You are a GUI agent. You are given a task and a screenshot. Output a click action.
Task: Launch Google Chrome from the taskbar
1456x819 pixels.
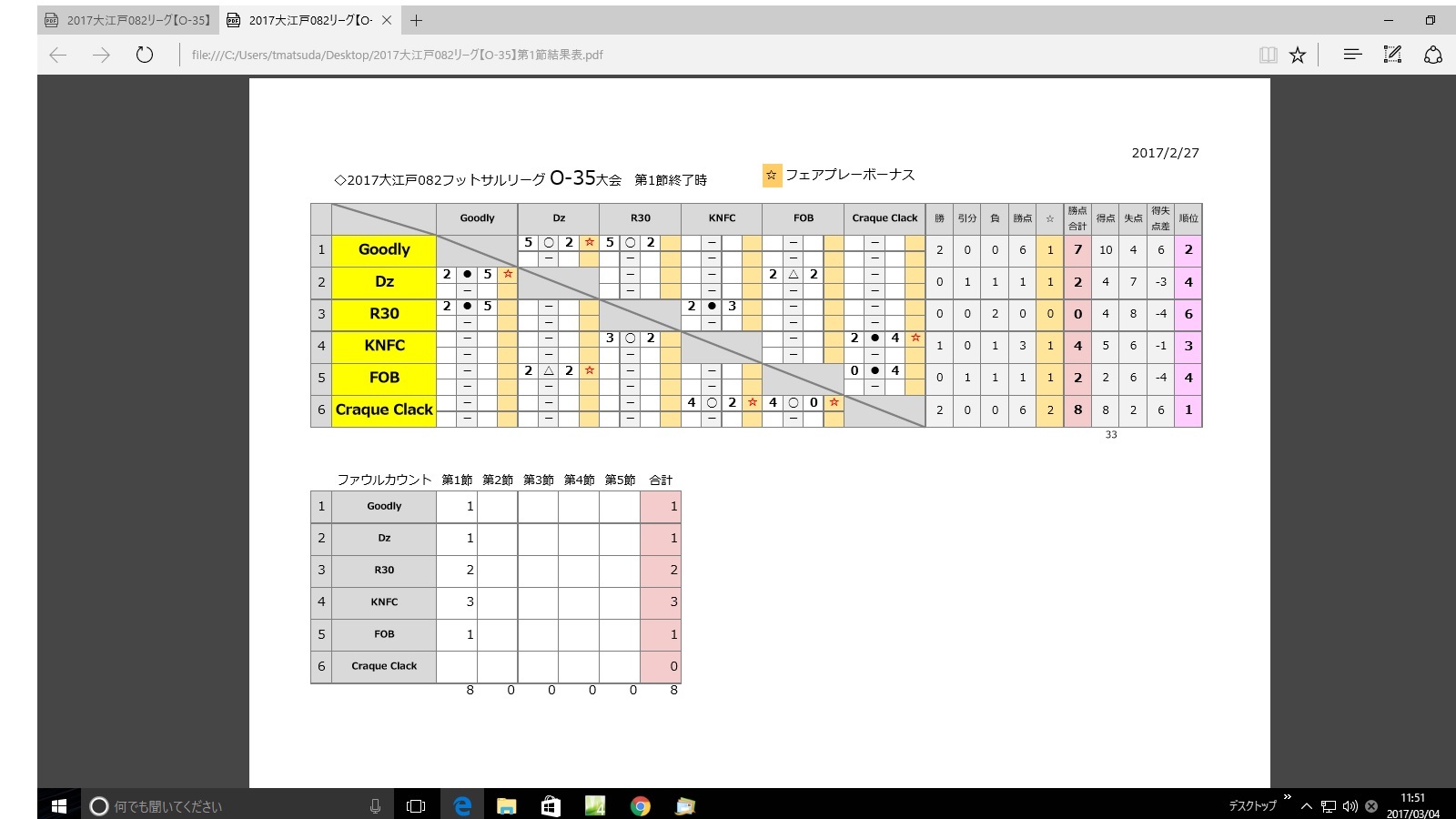[641, 805]
